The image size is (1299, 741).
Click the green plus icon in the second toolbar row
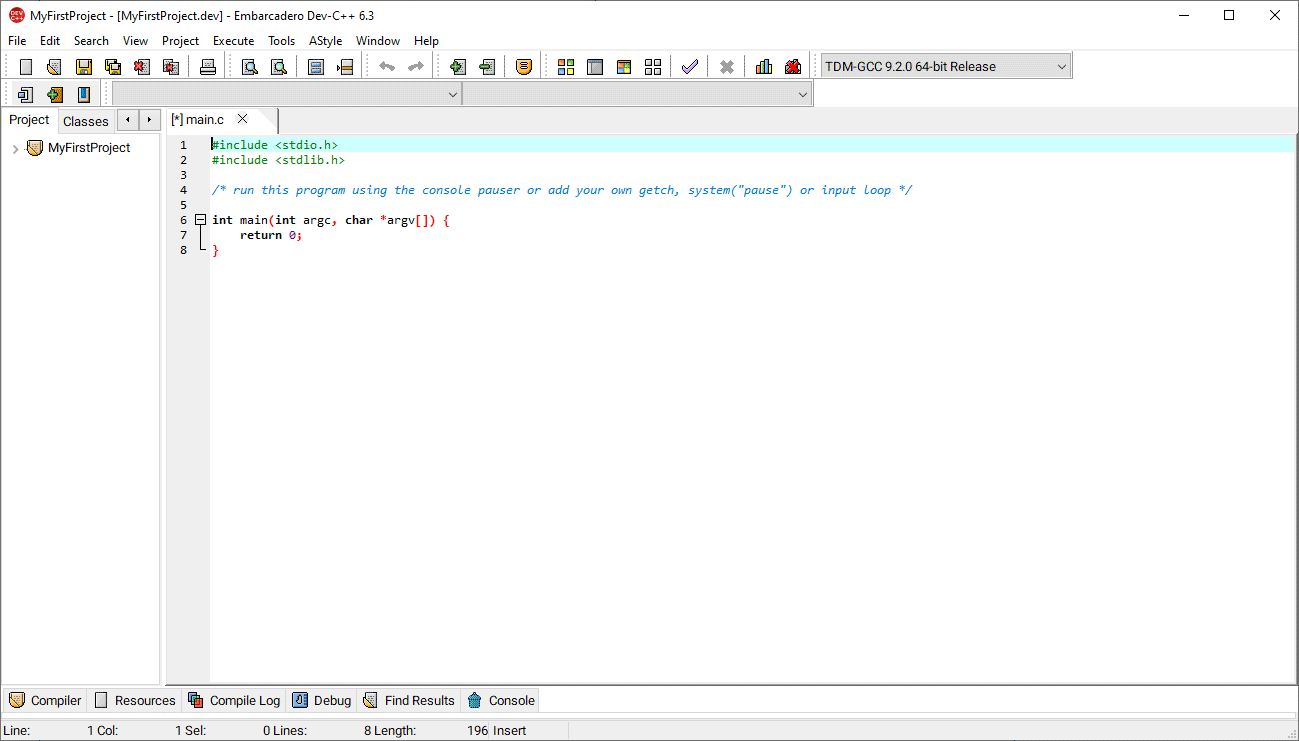(x=55, y=95)
